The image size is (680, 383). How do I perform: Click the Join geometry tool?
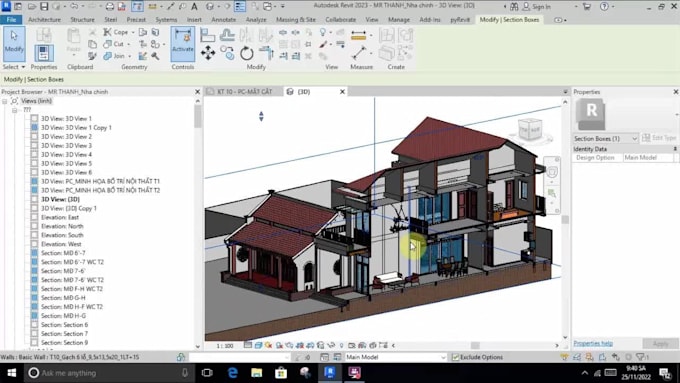click(114, 56)
